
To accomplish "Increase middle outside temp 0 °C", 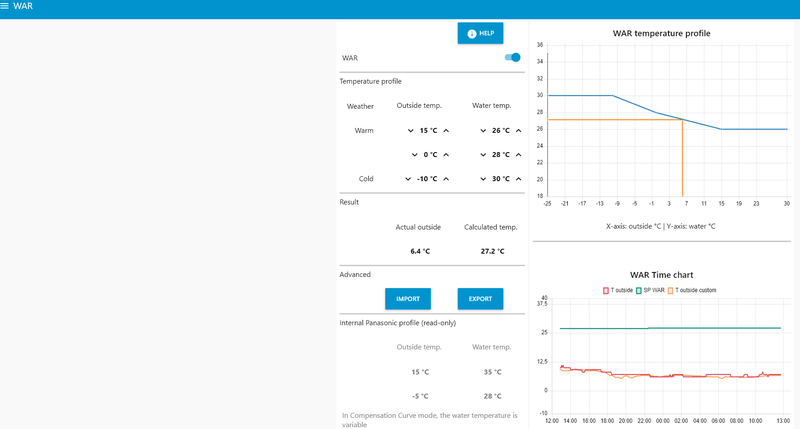I will click(x=446, y=155).
